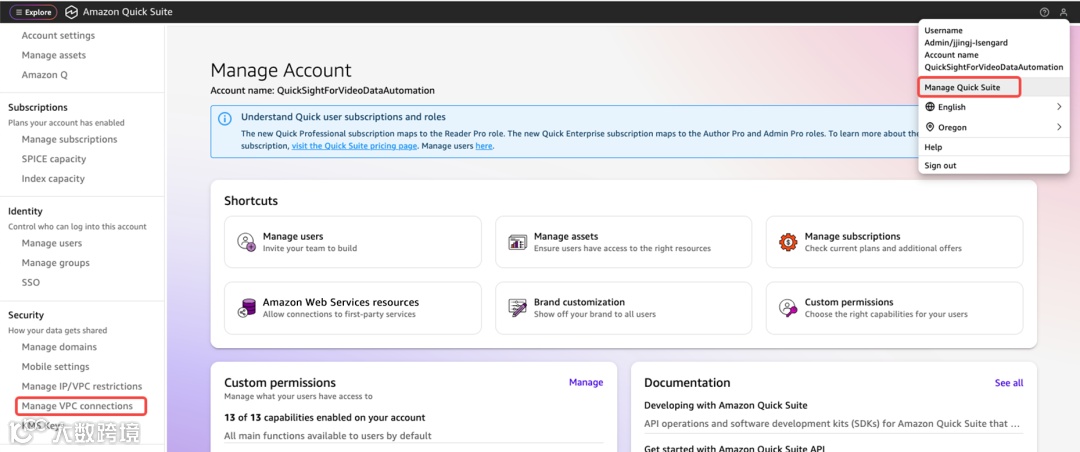The image size is (1080, 452).
Task: Open Mobile settings in sidebar
Action: 55,367
